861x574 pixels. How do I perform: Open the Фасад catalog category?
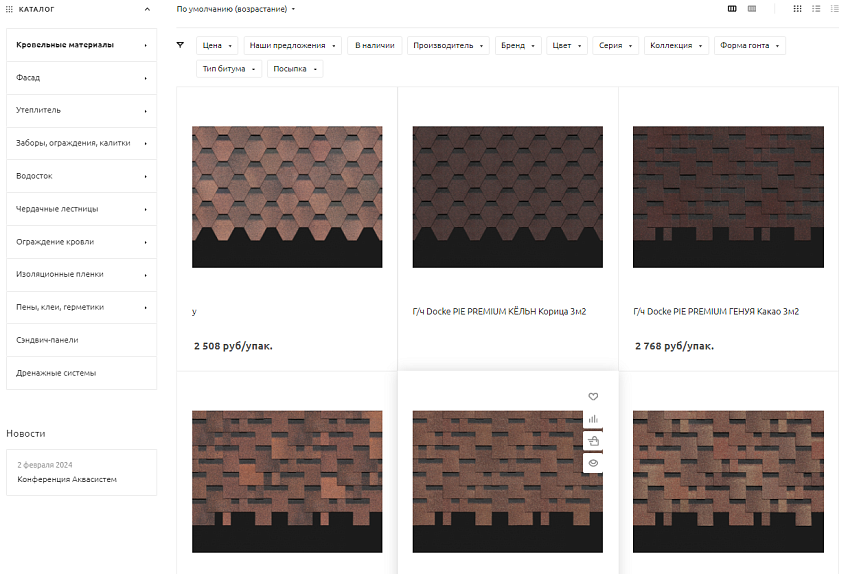pos(81,78)
